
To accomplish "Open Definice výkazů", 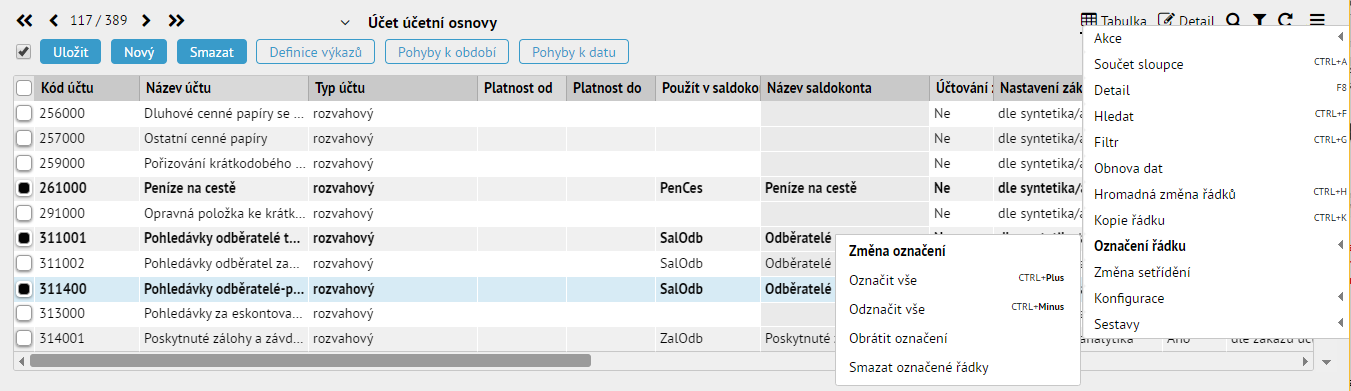I will 315,51.
